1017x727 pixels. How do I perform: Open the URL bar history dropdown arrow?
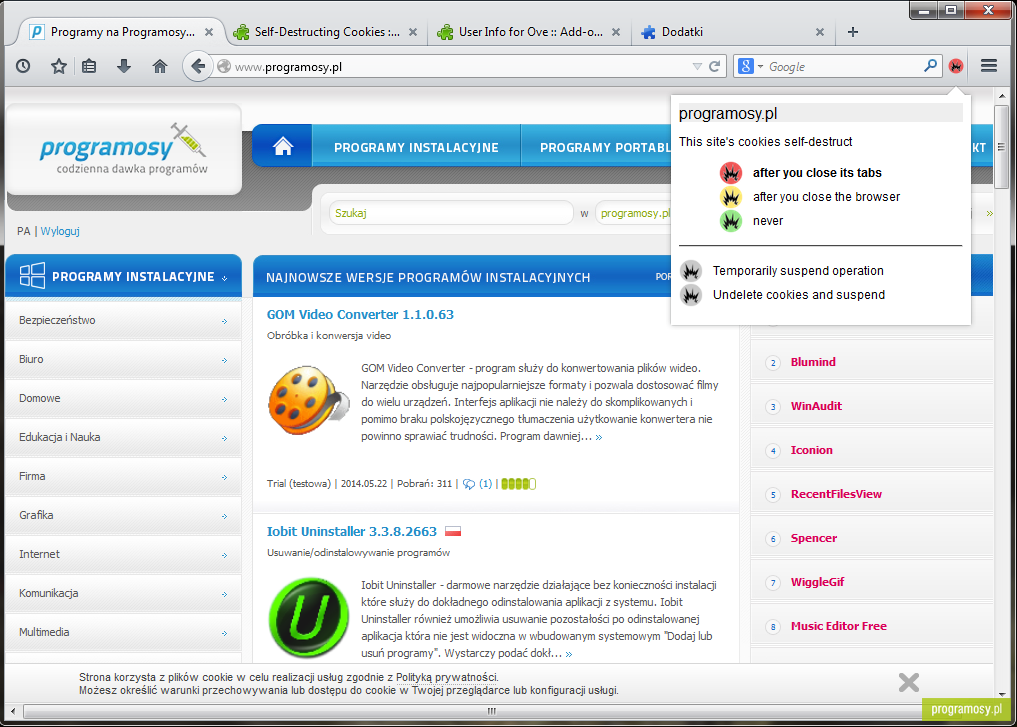[697, 66]
